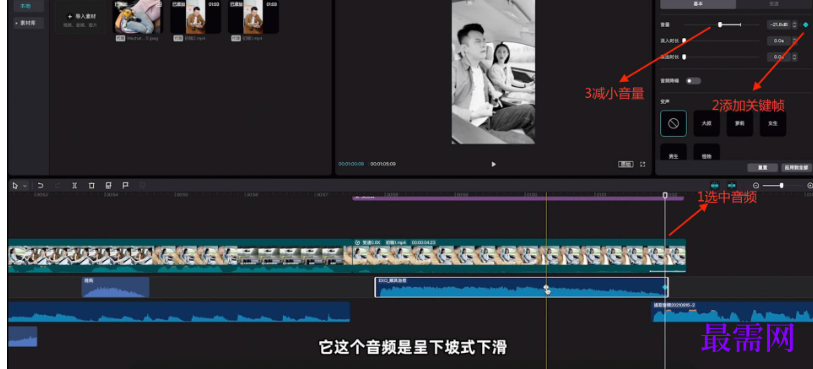Choose the 女生 voice effect

pos(773,123)
